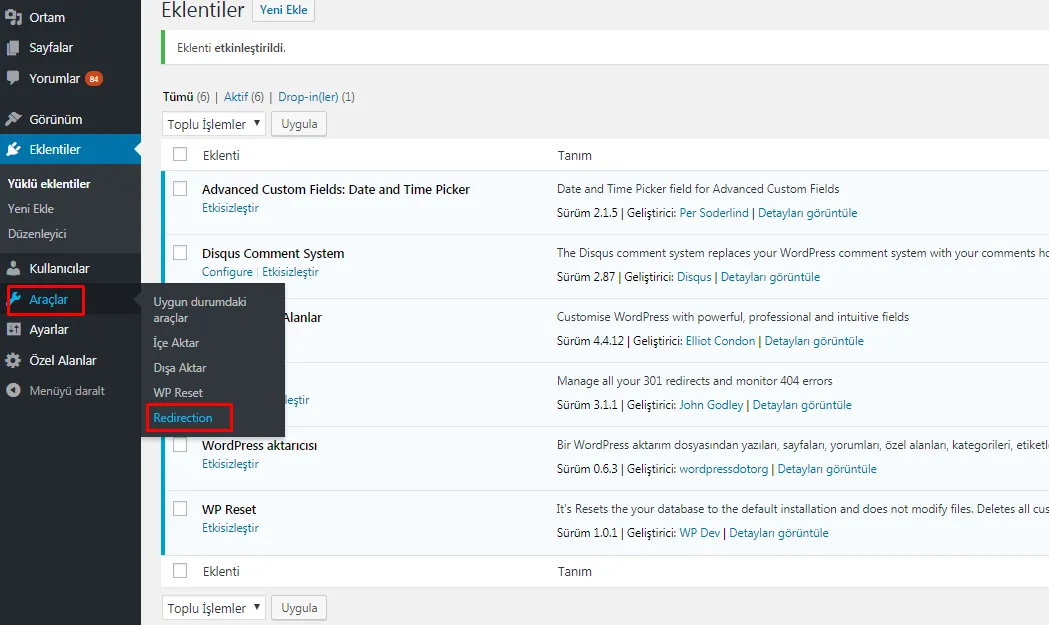Open the Yorumlar menu
1049x625 pixels.
[x=54, y=78]
